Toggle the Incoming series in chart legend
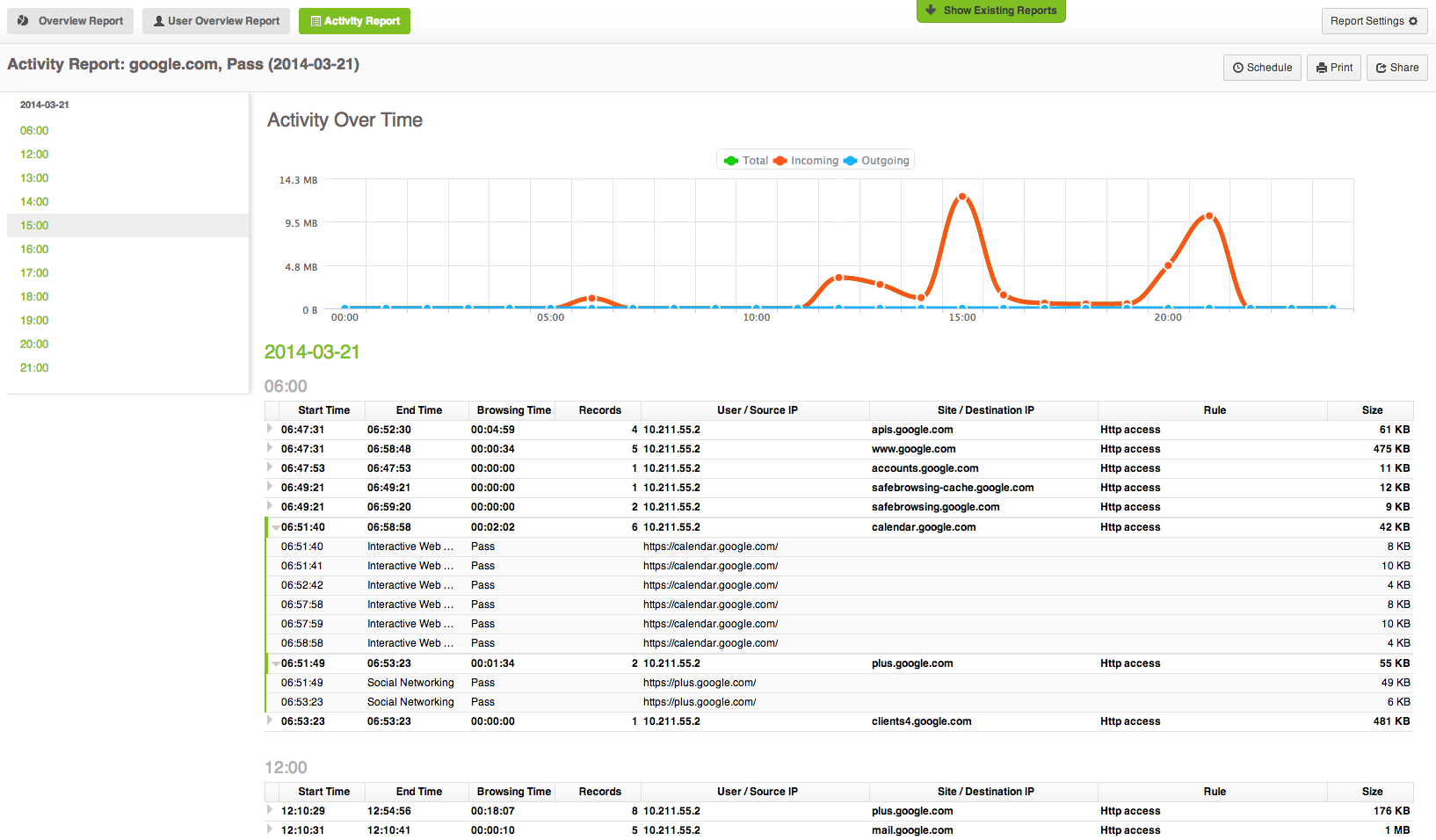Viewport: 1436px width, 840px height. click(806, 161)
